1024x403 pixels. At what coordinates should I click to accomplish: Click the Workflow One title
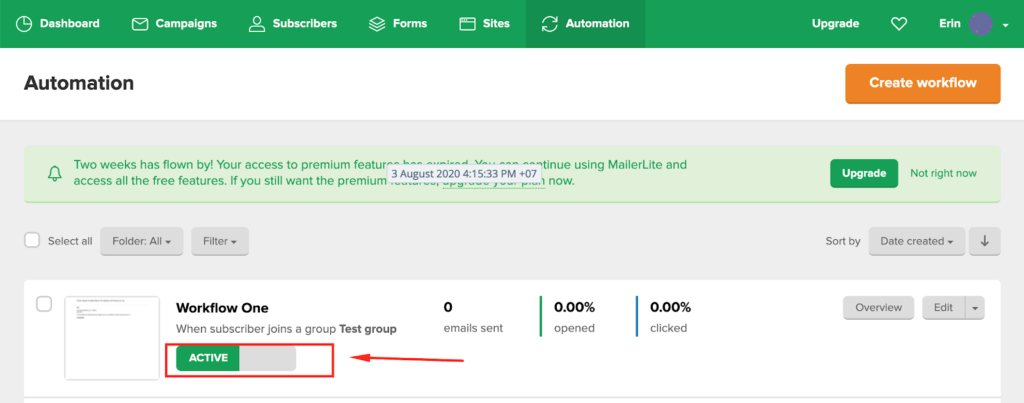pos(222,308)
